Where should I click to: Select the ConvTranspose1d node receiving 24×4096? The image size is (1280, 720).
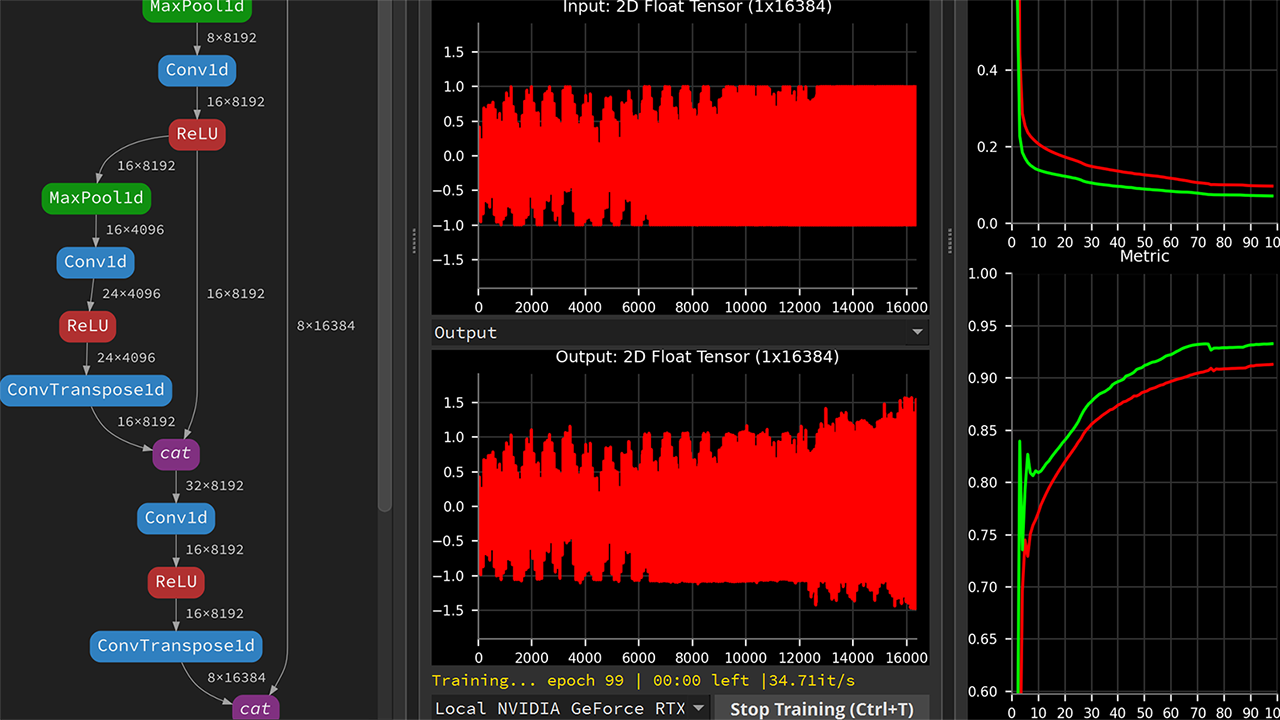point(88,390)
